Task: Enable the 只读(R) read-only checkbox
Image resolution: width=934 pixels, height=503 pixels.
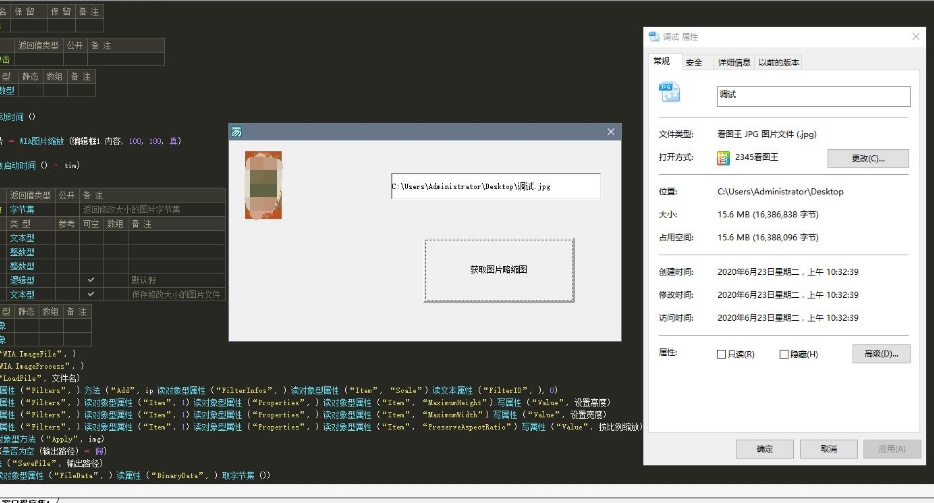Action: pyautogui.click(x=722, y=354)
